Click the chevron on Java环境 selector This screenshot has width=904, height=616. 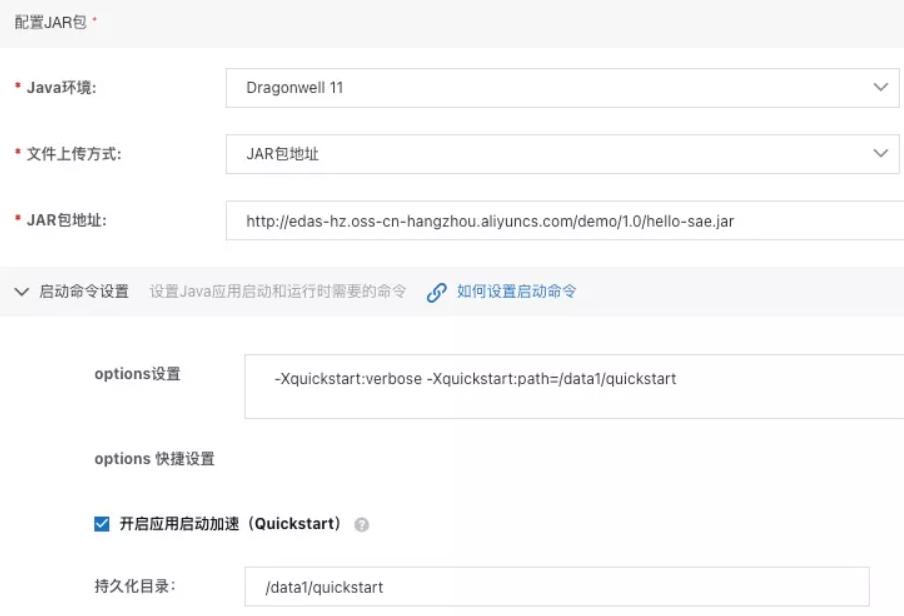coord(879,87)
